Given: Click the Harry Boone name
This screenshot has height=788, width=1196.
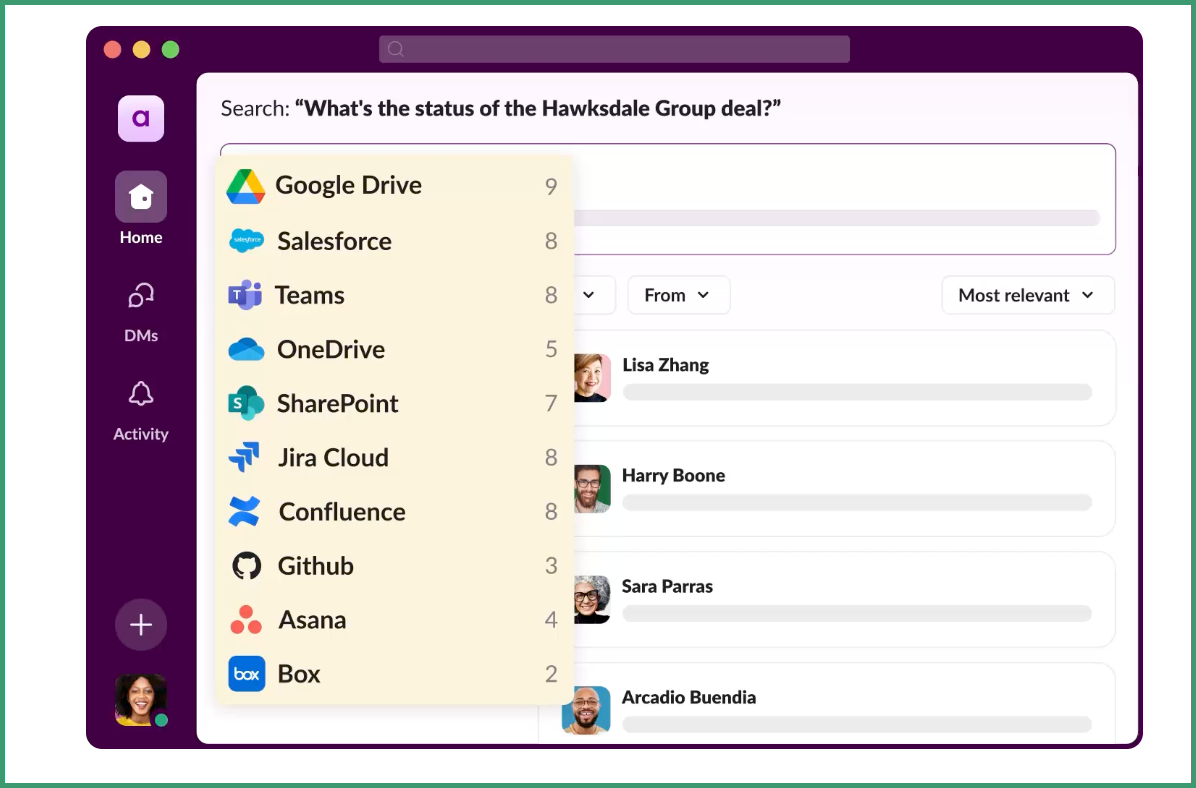Looking at the screenshot, I should (x=674, y=475).
